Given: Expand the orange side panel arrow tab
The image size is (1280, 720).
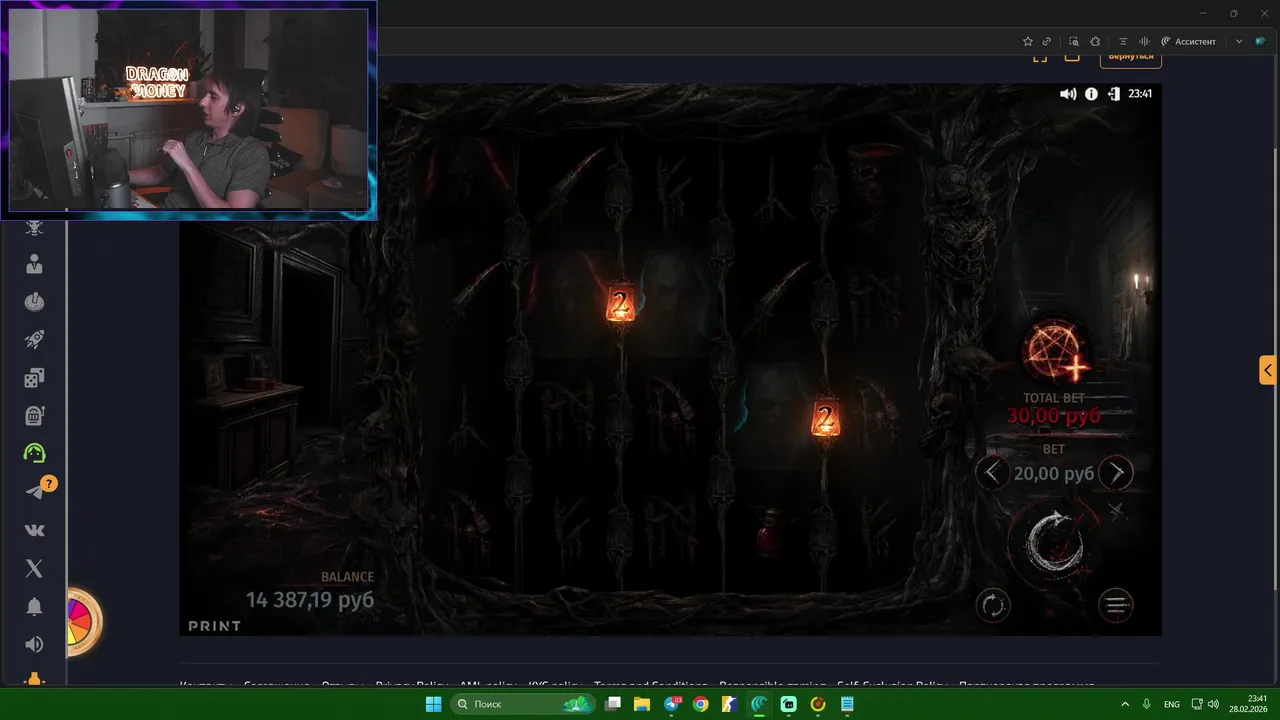Looking at the screenshot, I should [1268, 370].
